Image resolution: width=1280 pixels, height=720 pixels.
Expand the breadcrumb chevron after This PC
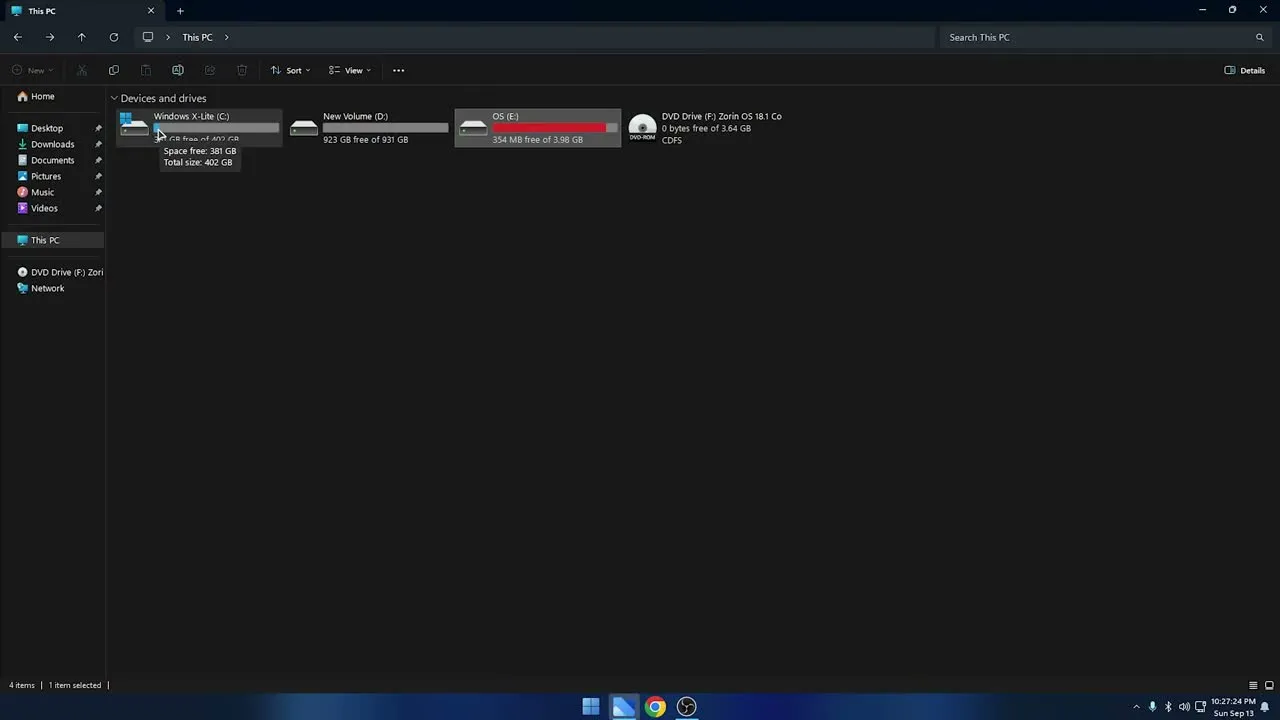pyautogui.click(x=227, y=37)
